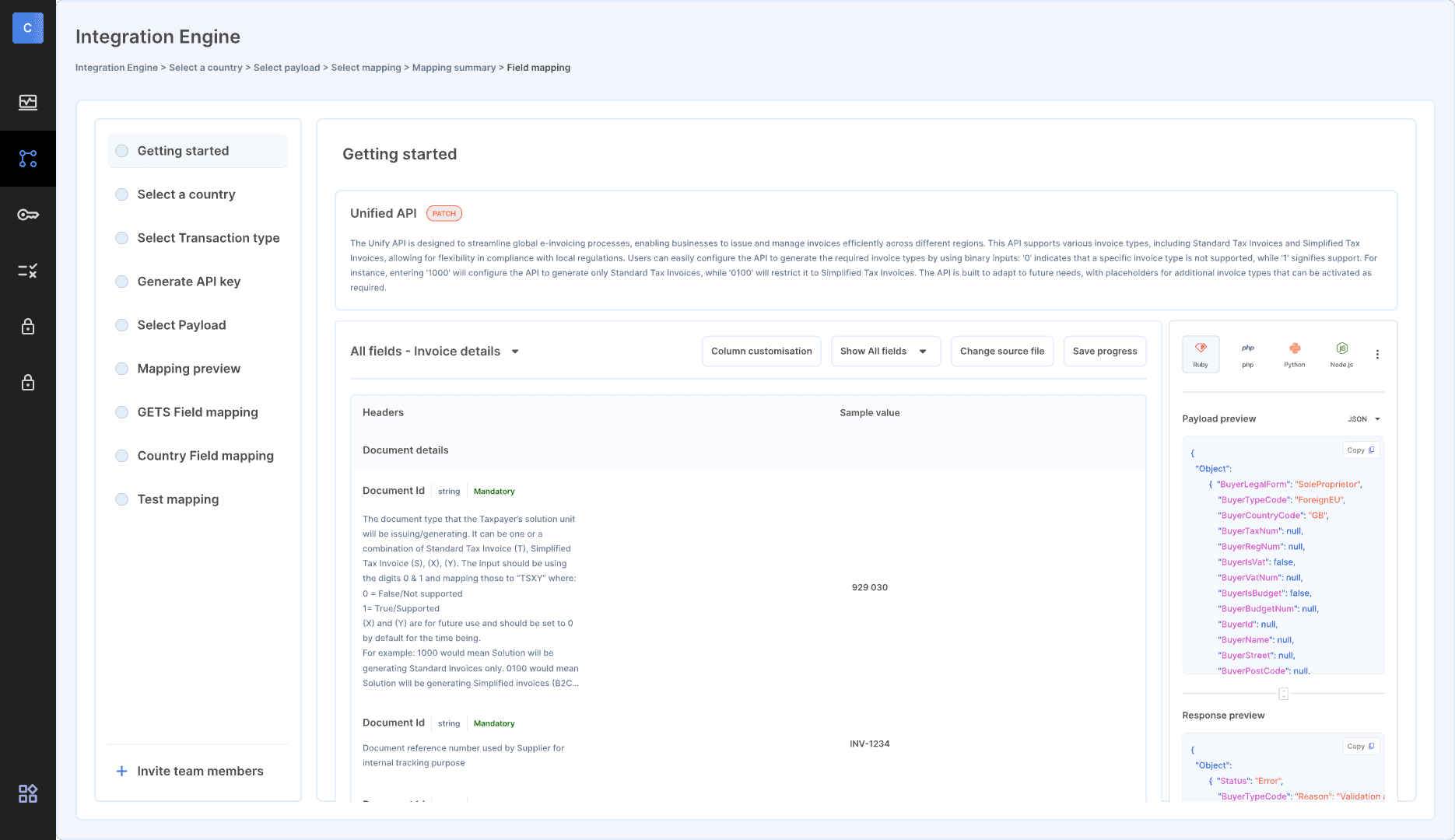Click the checklist icon in the left sidebar
The height and width of the screenshot is (840, 1455).
pyautogui.click(x=28, y=271)
